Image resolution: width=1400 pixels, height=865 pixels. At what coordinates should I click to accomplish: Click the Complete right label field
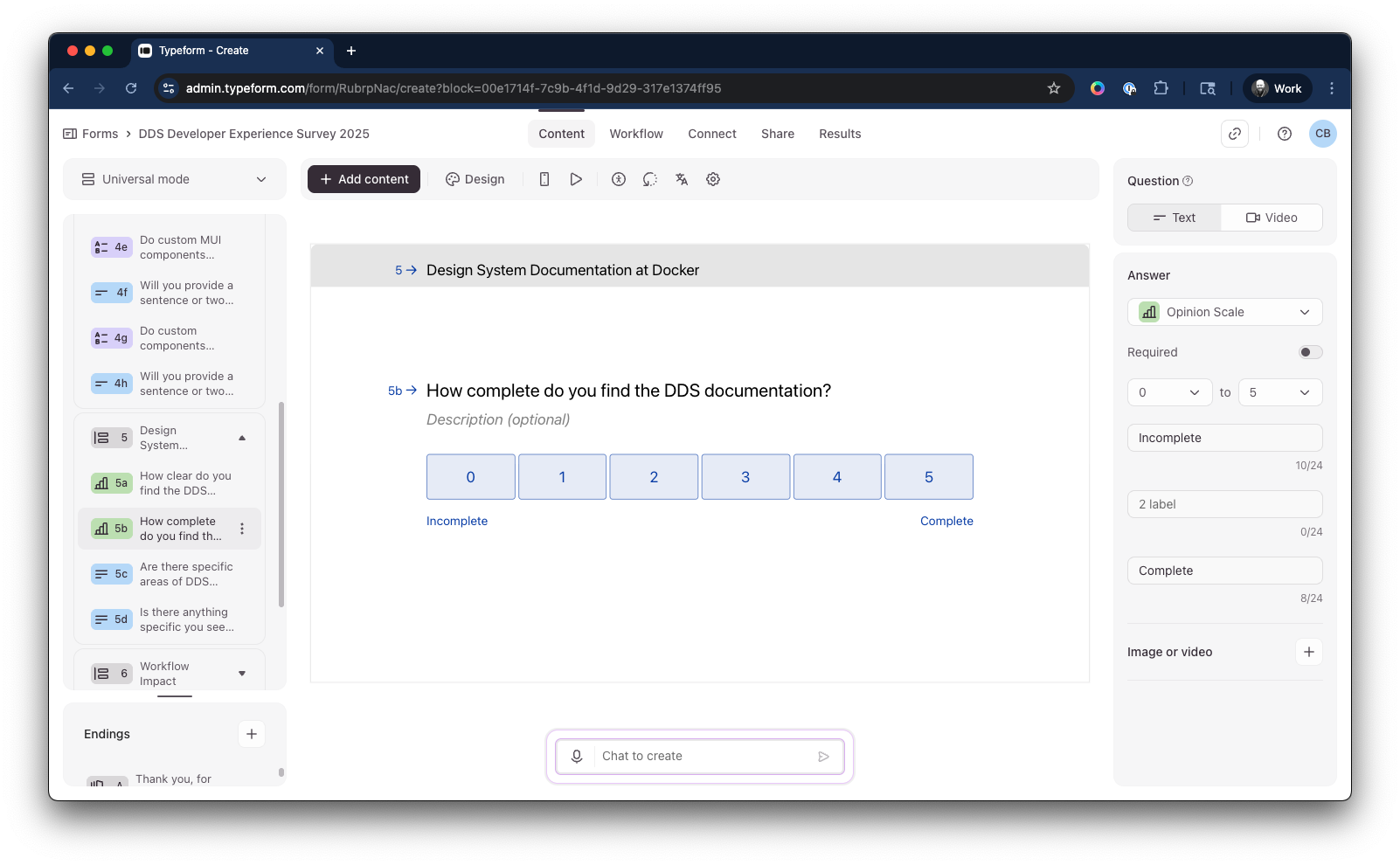click(x=1225, y=571)
